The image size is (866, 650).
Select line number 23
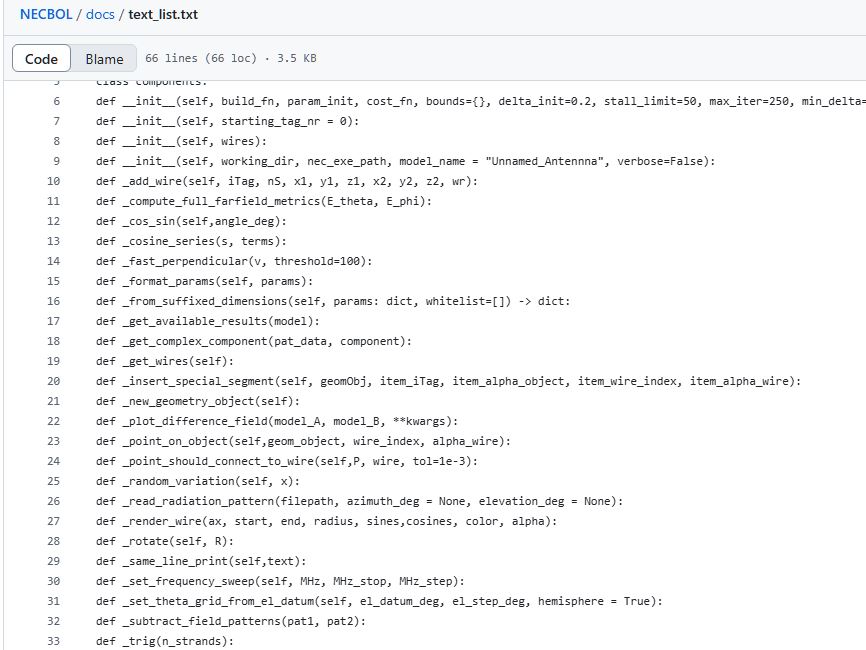(54, 441)
